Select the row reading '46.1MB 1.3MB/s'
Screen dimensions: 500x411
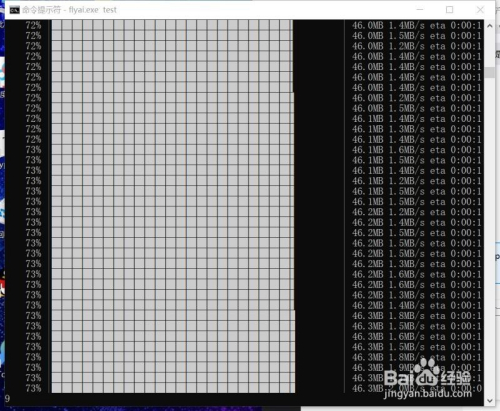tap(253, 129)
